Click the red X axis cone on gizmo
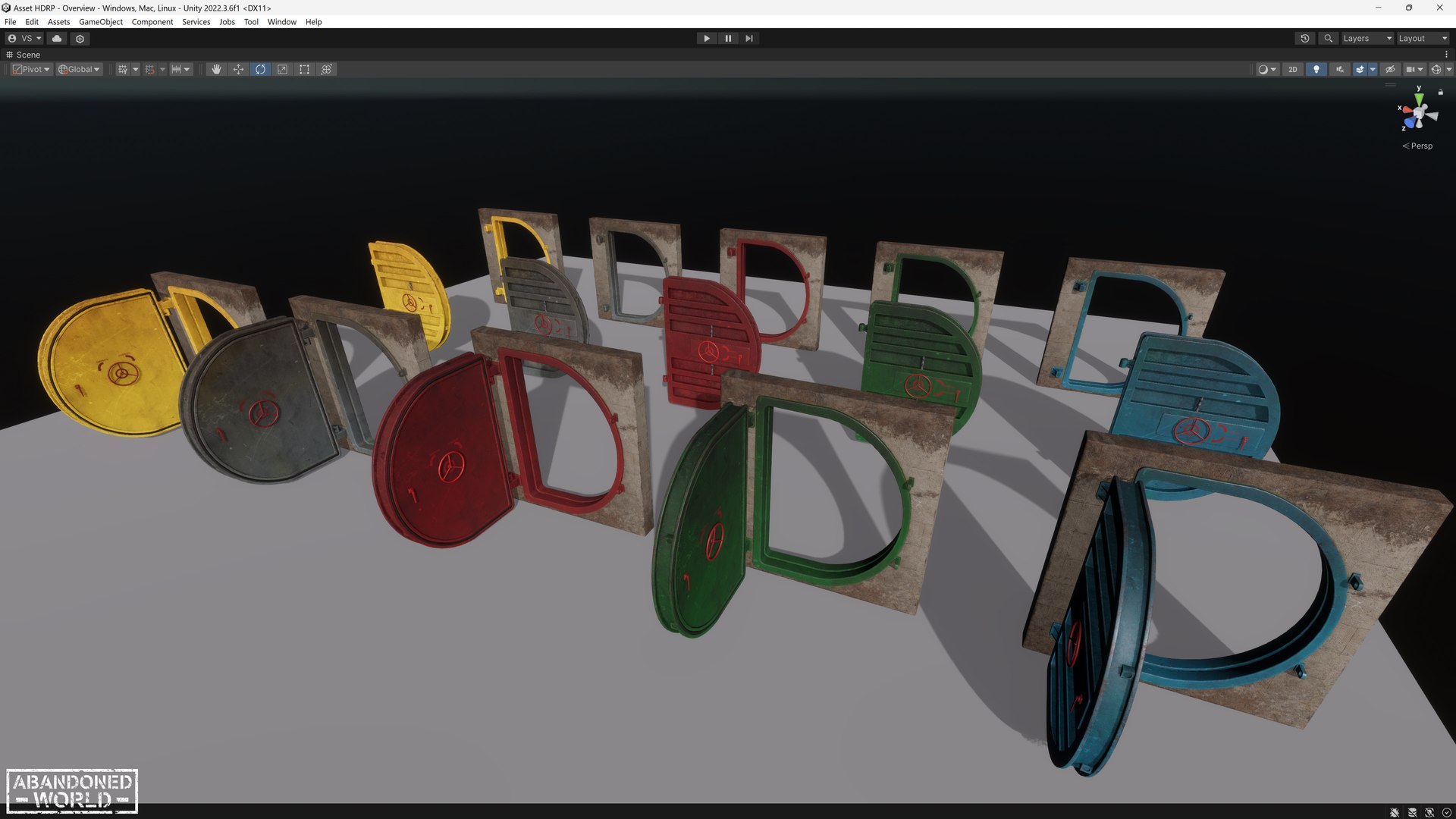Image resolution: width=1456 pixels, height=819 pixels. pos(1407,111)
